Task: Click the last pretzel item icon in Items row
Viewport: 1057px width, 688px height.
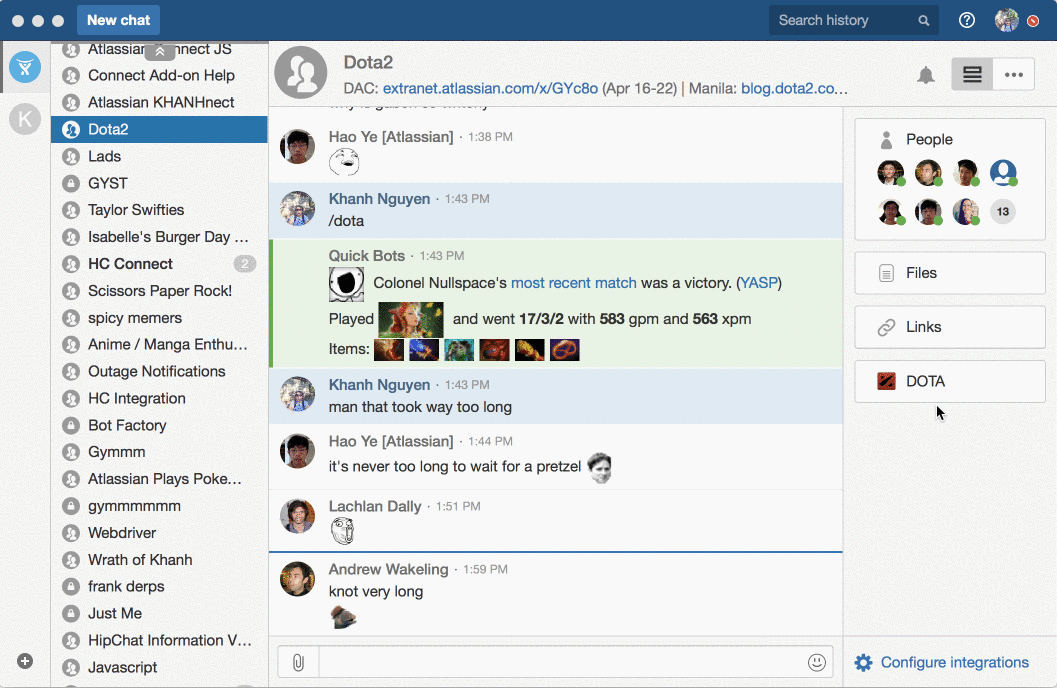Action: coord(564,350)
